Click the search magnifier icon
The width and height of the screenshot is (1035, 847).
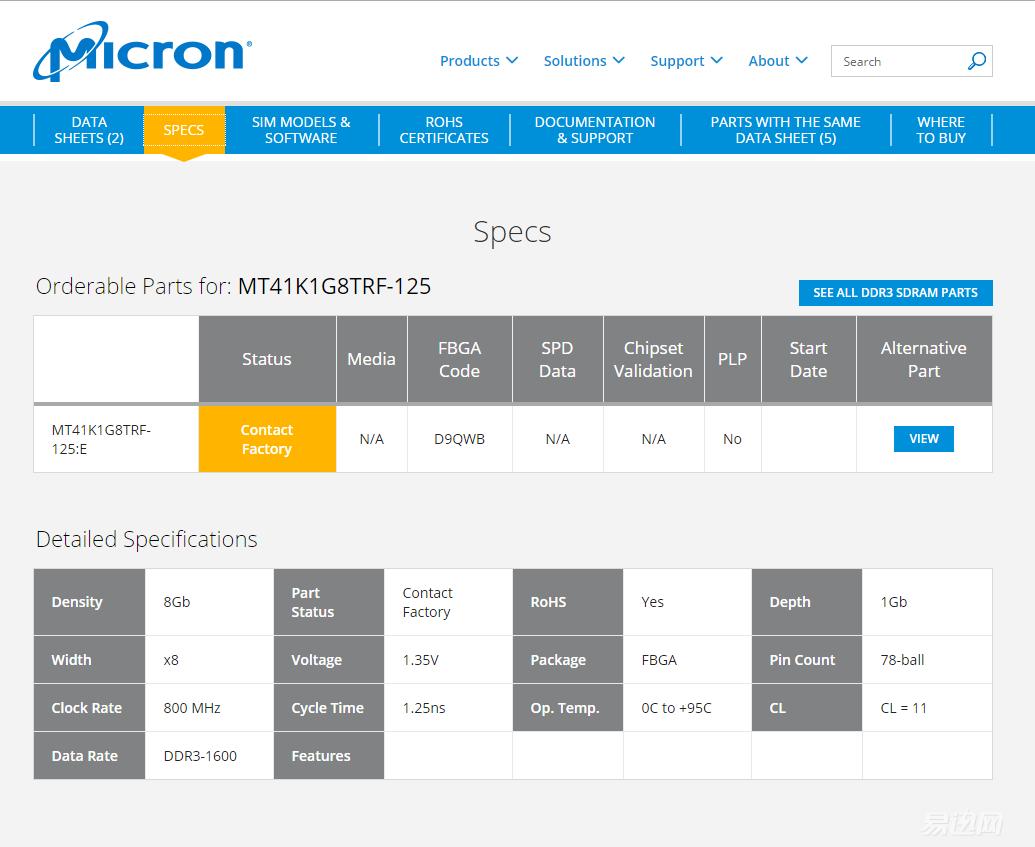click(x=976, y=61)
